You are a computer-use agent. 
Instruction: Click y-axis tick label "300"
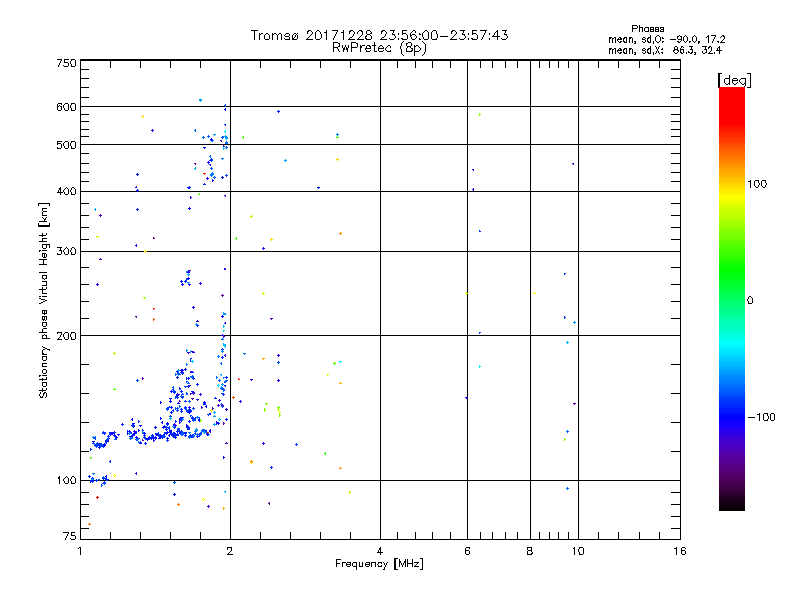coord(66,251)
